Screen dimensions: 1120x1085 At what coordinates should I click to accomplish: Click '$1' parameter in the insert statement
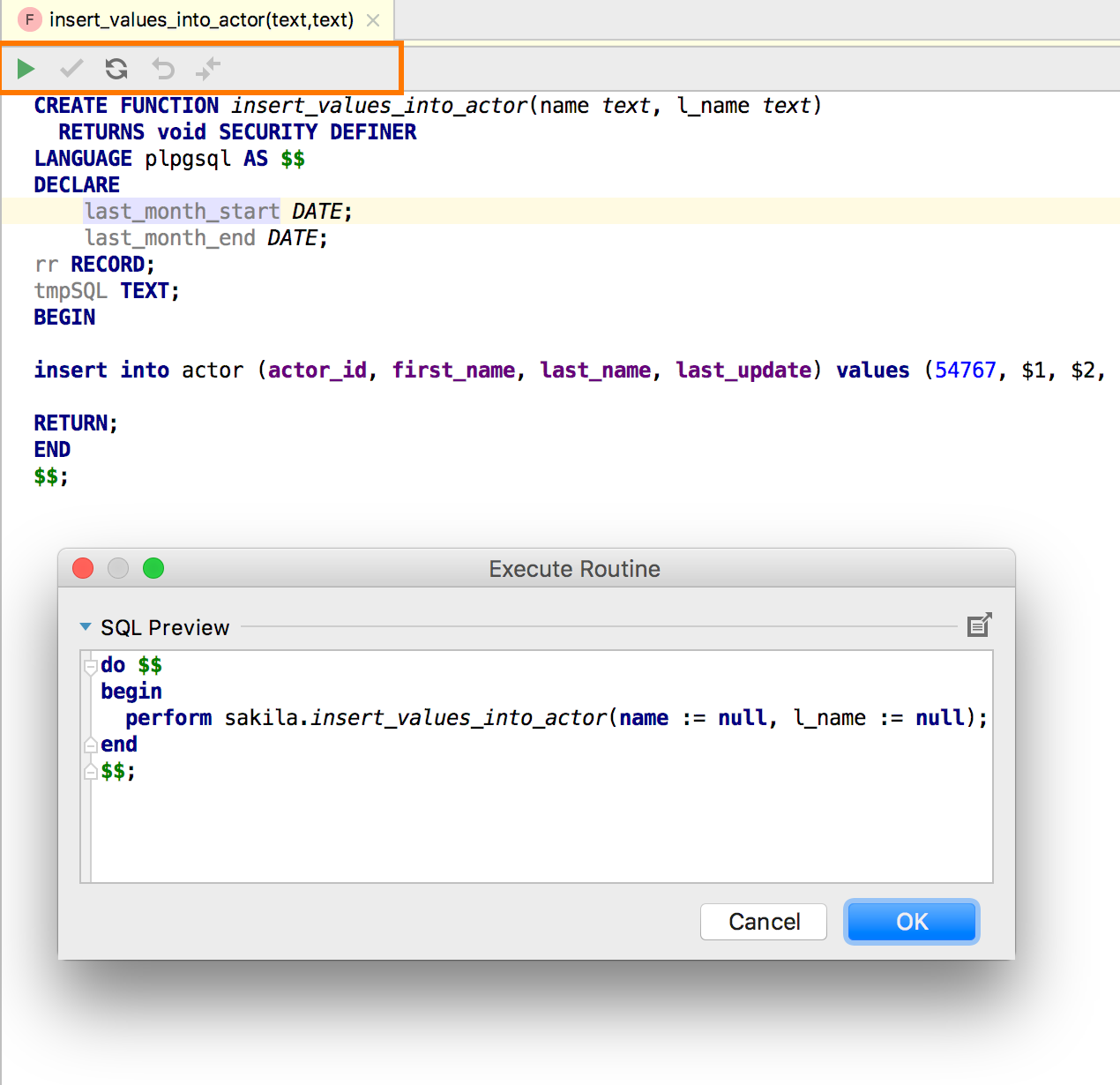pyautogui.click(x=1034, y=370)
